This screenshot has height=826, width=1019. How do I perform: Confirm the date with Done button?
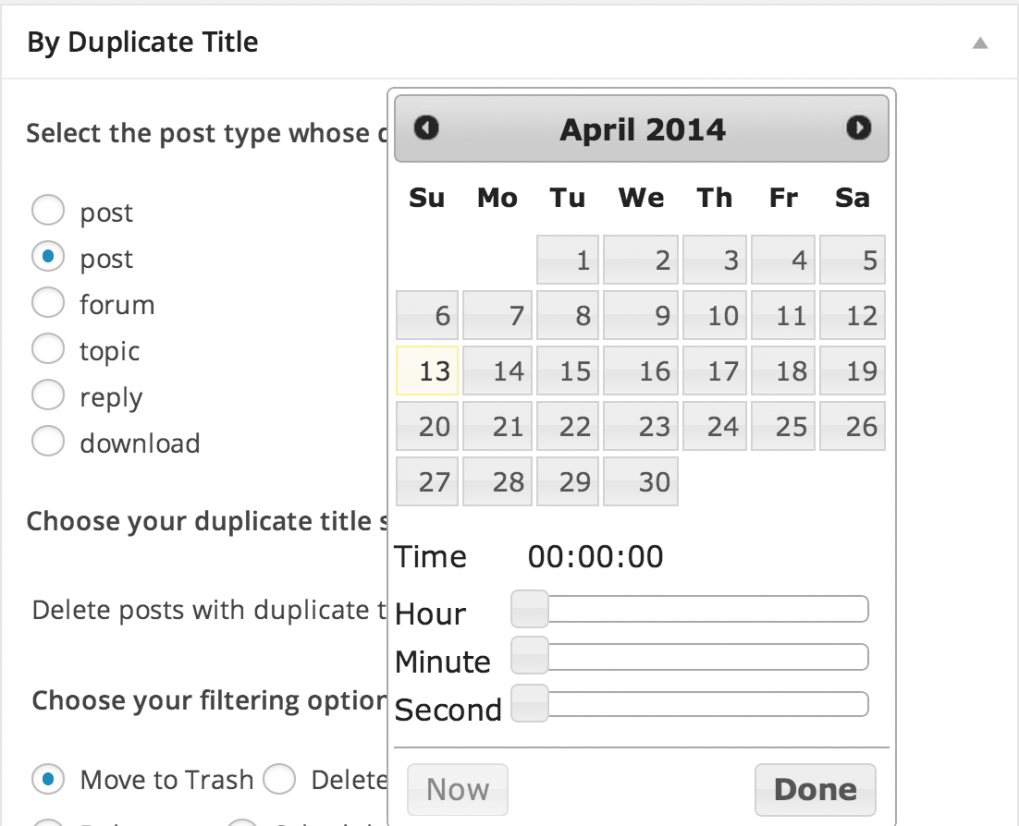814,789
